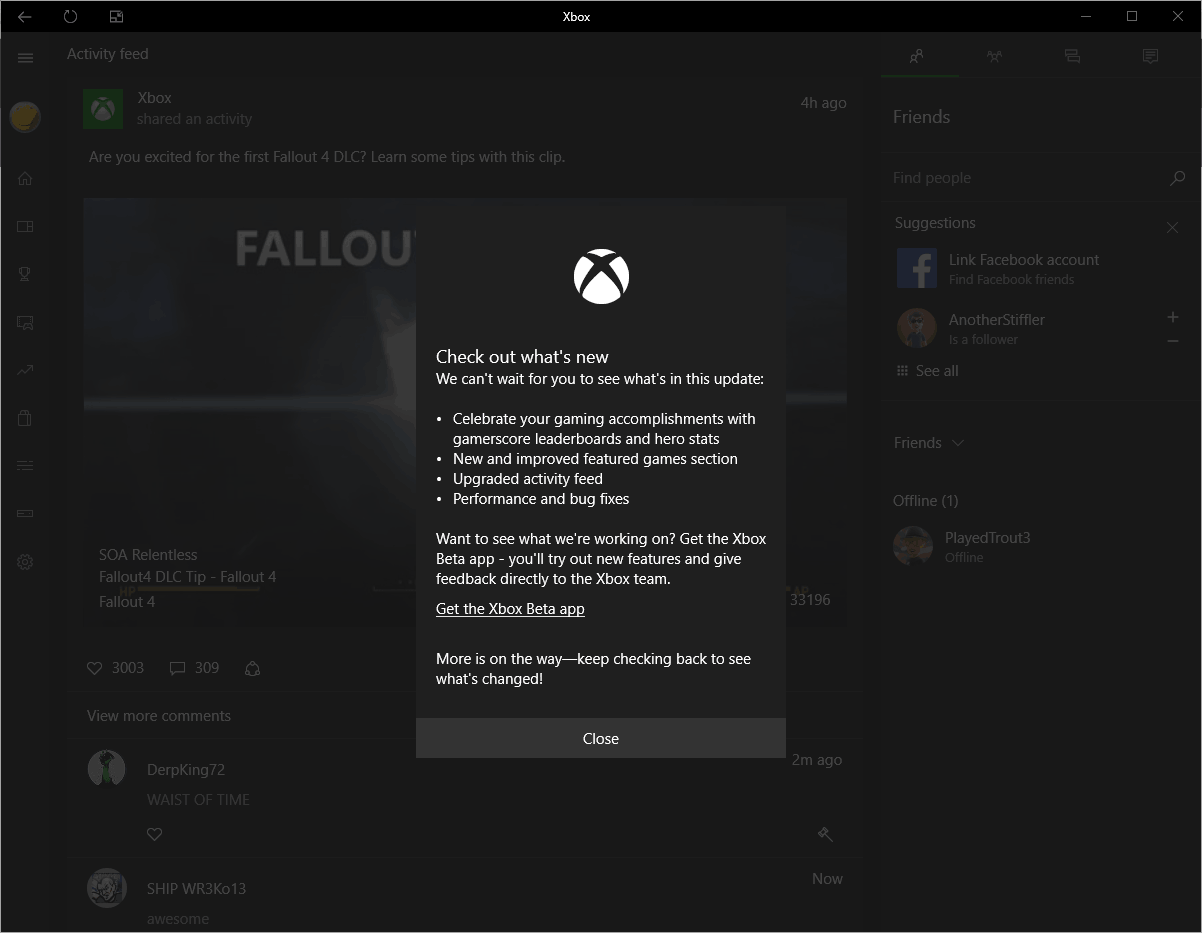Click the search magnifier in Find people
Screen dimensions: 1202x933
point(1177,178)
